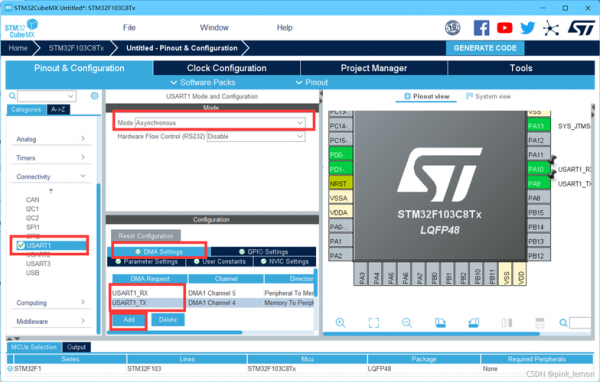Show the Output tab
Screen dimensions: 600x382
point(77,347)
